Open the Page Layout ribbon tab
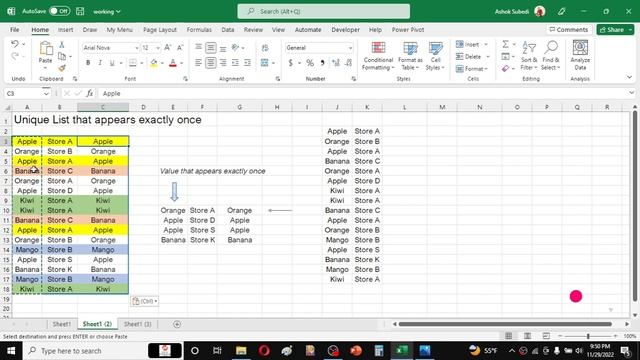640x360 pixels. (160, 30)
